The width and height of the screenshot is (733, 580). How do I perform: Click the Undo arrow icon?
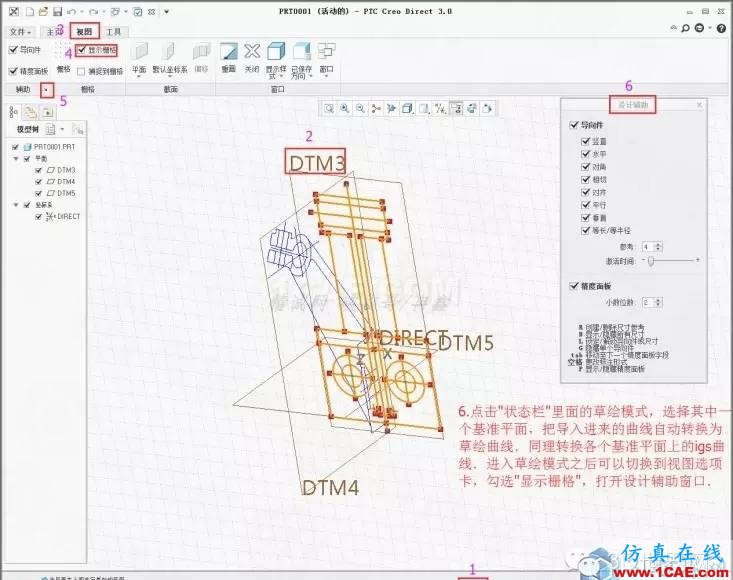pyautogui.click(x=72, y=11)
